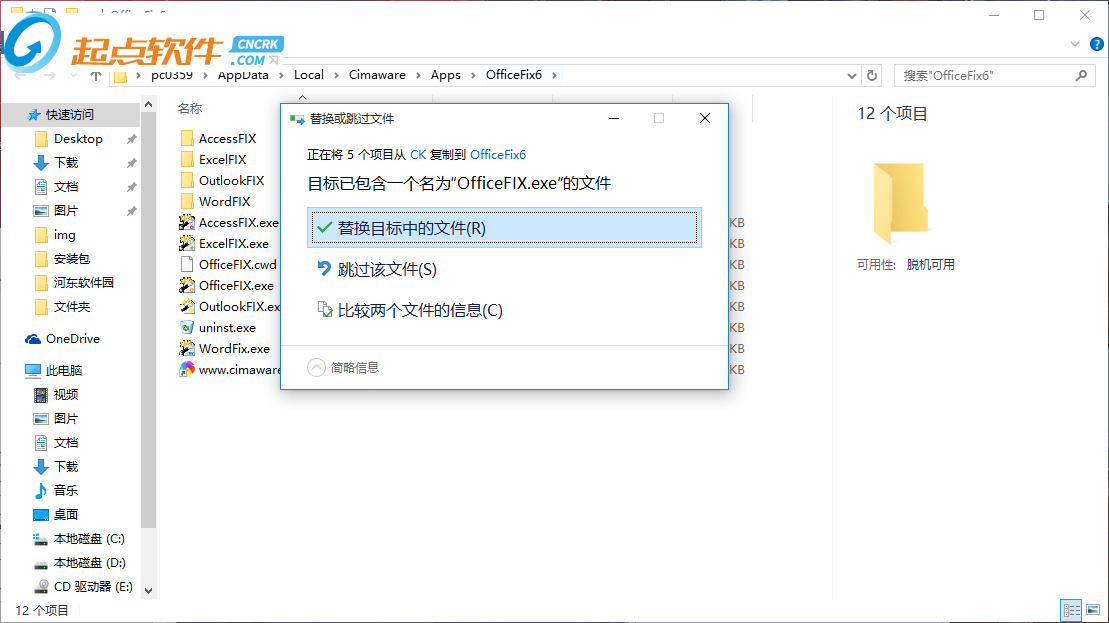Click the 搜索"OfficeFix6" search box
Screen dimensions: 1109x623
pos(994,75)
